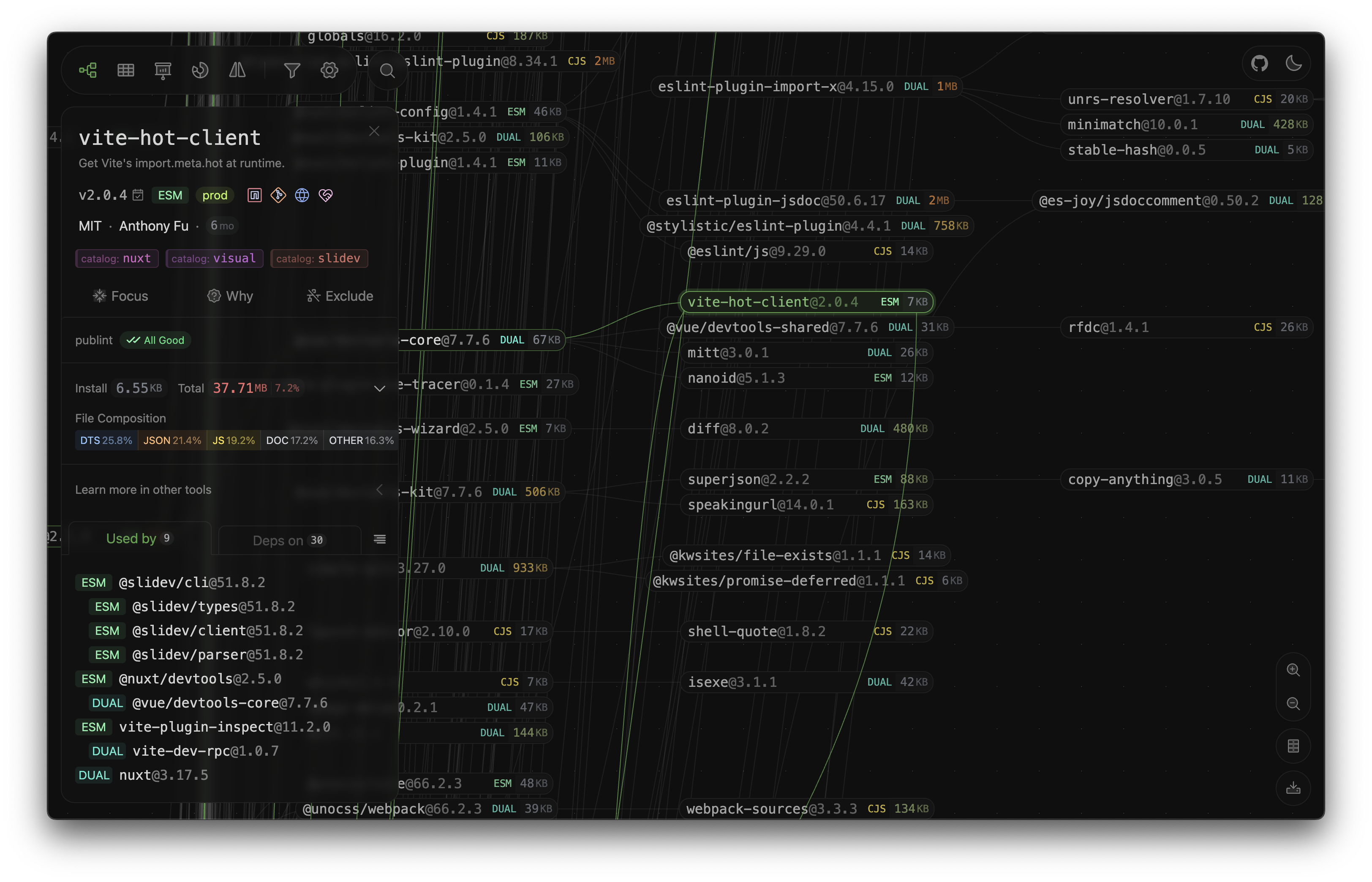This screenshot has width=1372, height=882.
Task: Select the DTS 25.8% composition segment
Action: [x=106, y=441]
